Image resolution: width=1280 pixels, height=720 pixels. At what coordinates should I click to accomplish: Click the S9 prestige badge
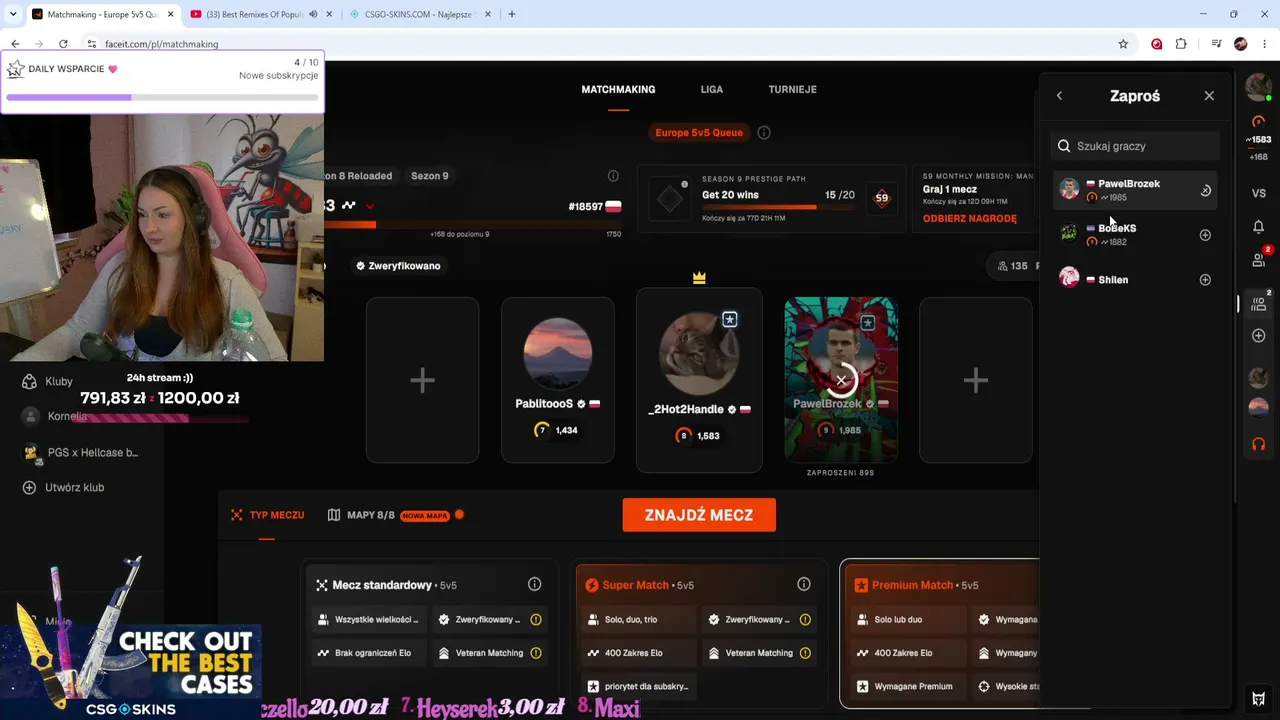[x=881, y=198]
